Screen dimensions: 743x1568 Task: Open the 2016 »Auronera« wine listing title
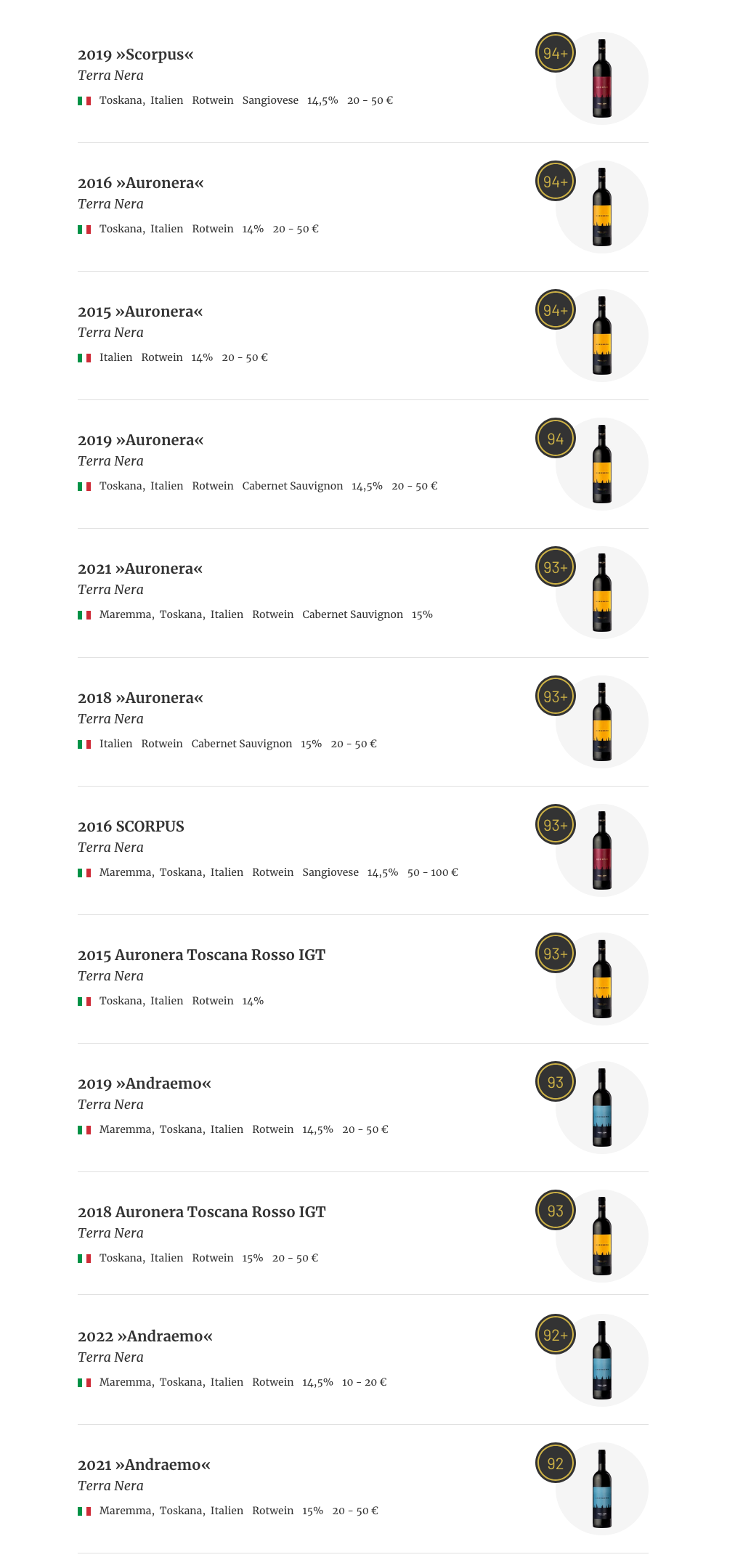click(x=141, y=183)
